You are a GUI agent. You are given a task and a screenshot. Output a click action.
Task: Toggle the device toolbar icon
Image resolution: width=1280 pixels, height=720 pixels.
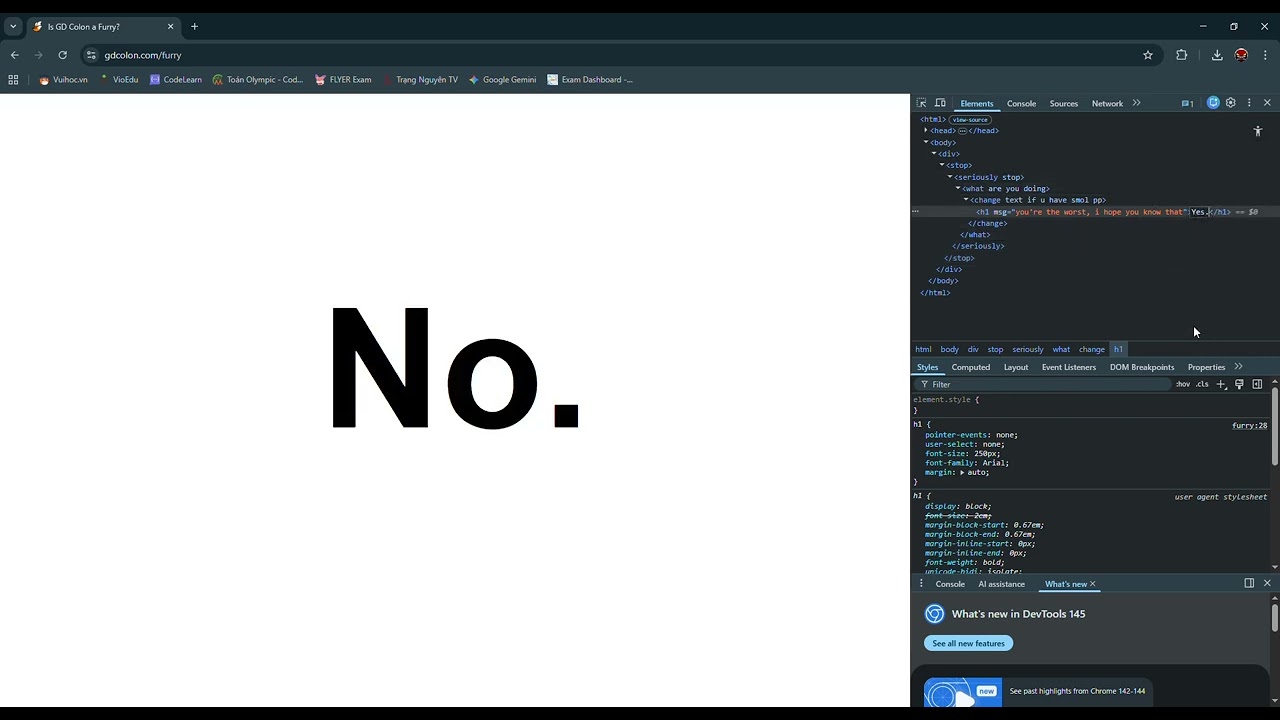[x=940, y=103]
